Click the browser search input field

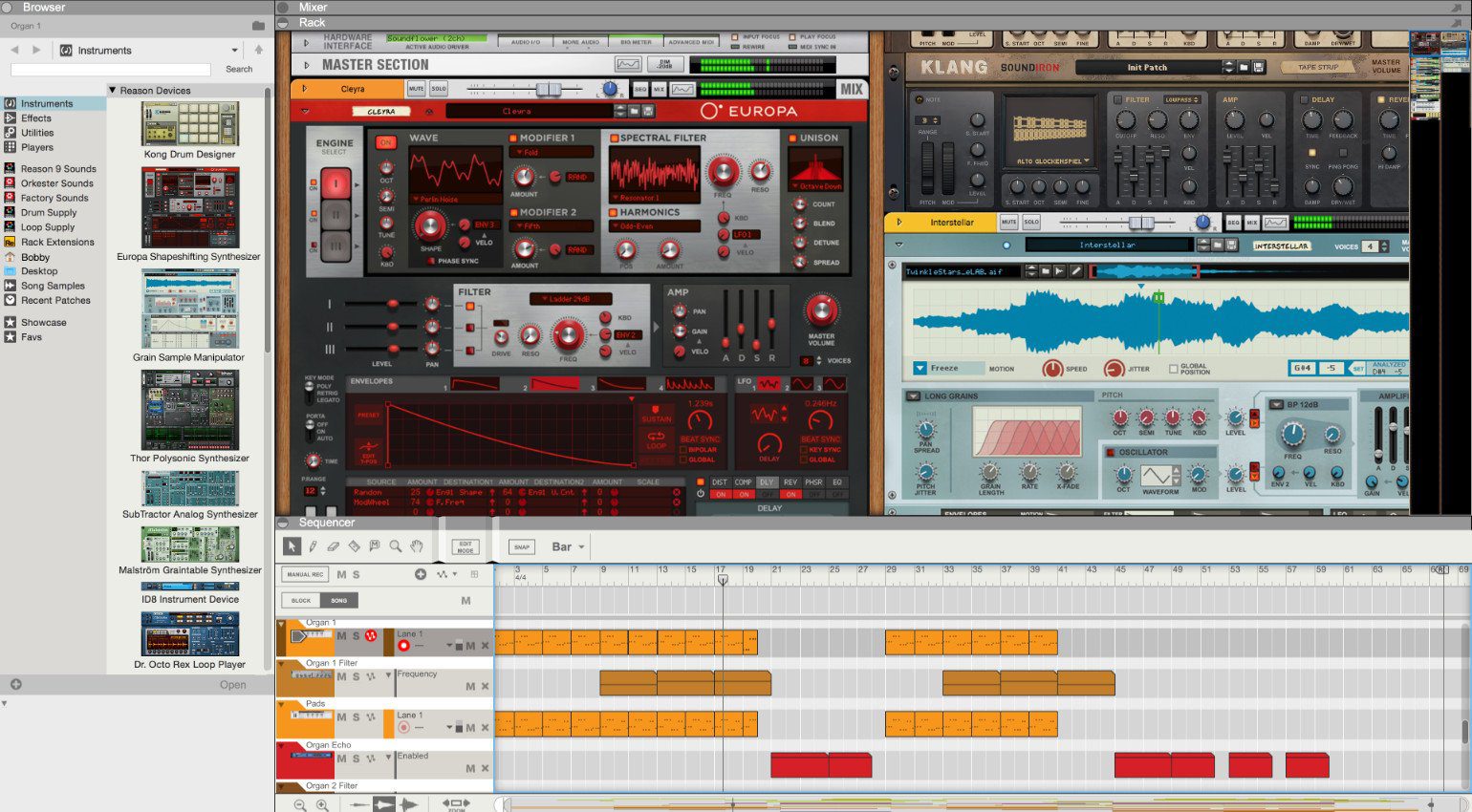110,70
